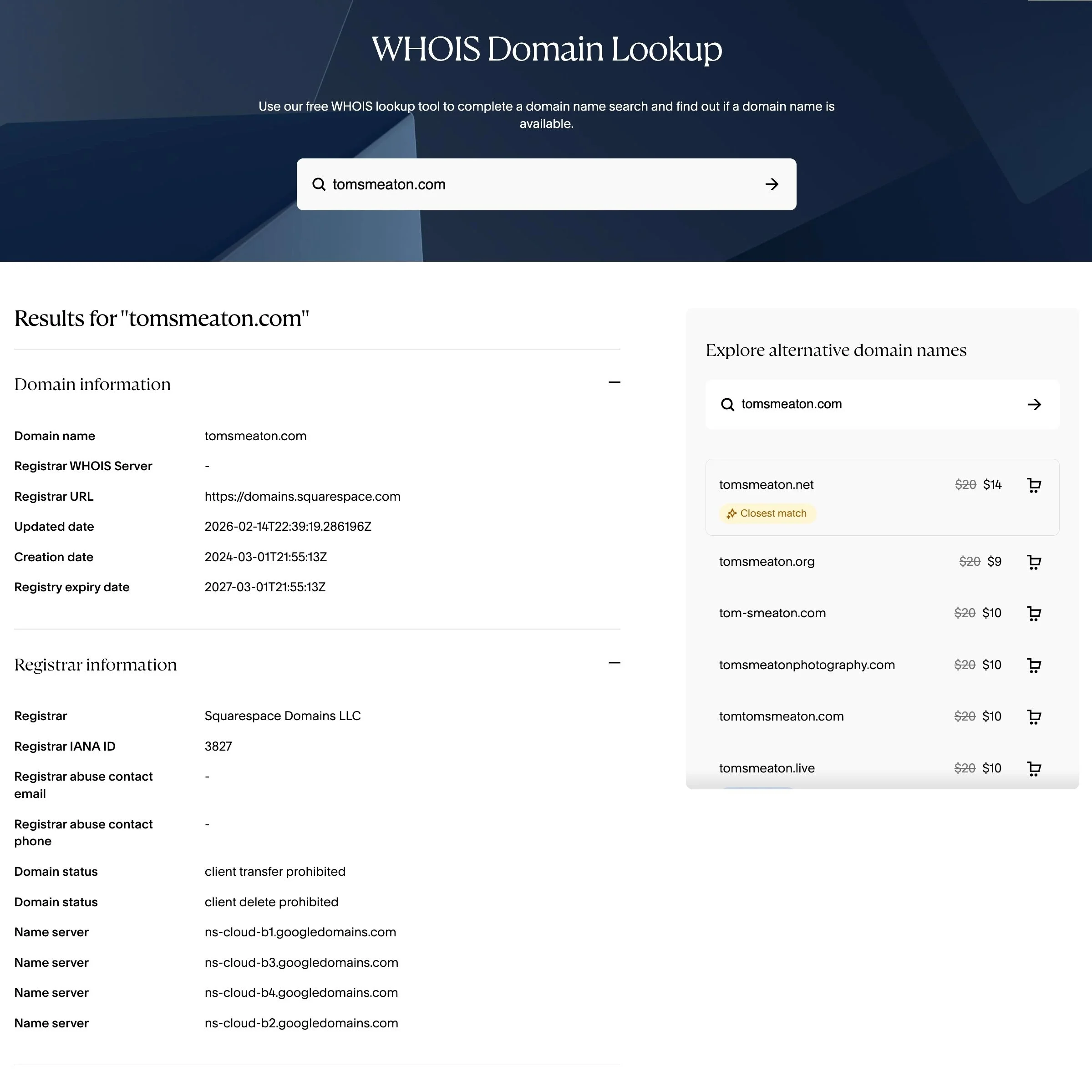This screenshot has width=1092, height=1092.
Task: Click the $9 price for tomsmeaton.org
Action: pos(994,561)
